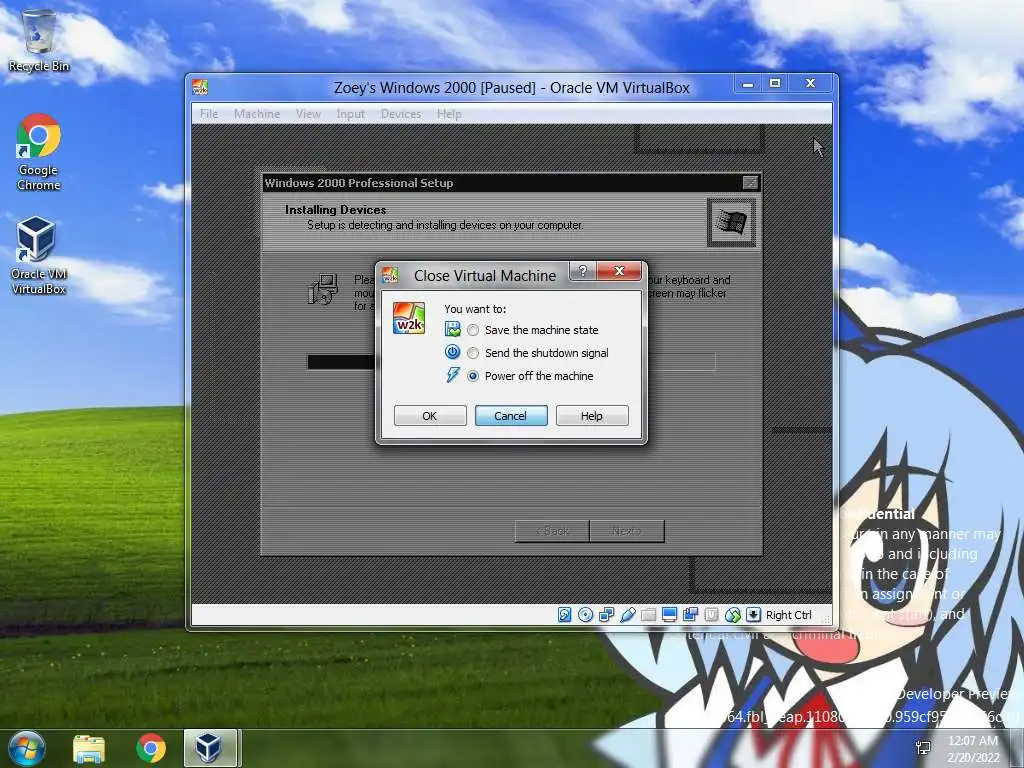The image size is (1024, 768).
Task: Click the w2k logo in Close Virtual Machine dialog
Action: click(x=409, y=318)
